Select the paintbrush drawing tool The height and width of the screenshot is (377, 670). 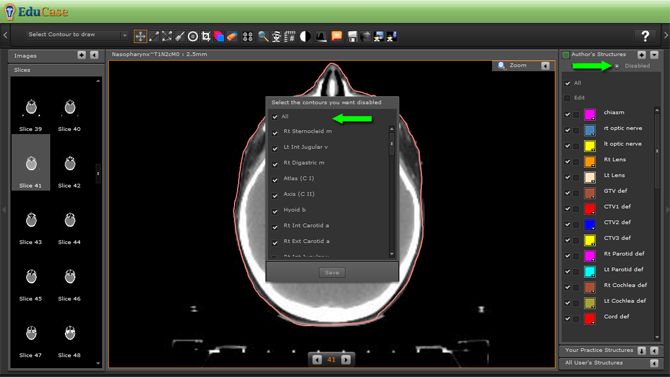tap(180, 36)
